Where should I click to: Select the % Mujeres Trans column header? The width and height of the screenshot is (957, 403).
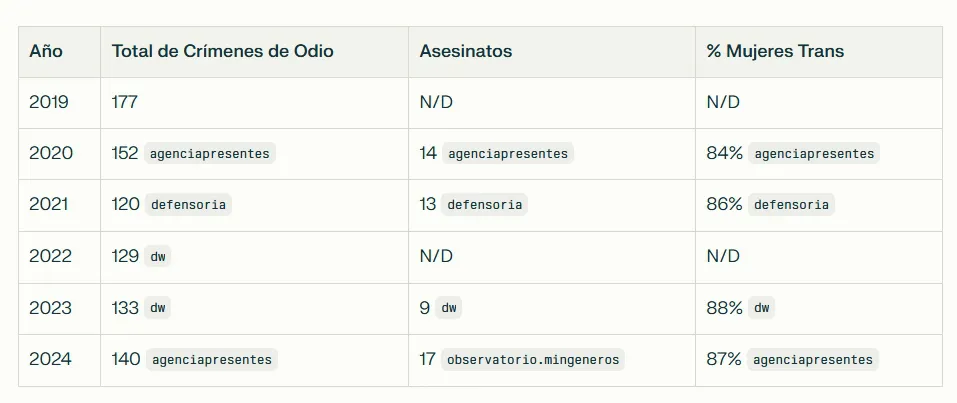pos(775,52)
